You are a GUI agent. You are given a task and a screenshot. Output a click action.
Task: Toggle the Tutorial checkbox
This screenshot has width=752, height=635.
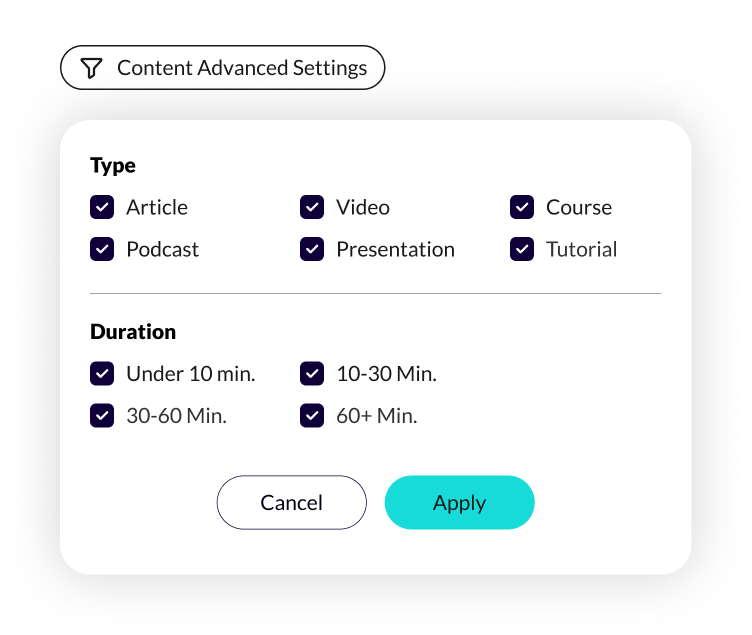522,249
